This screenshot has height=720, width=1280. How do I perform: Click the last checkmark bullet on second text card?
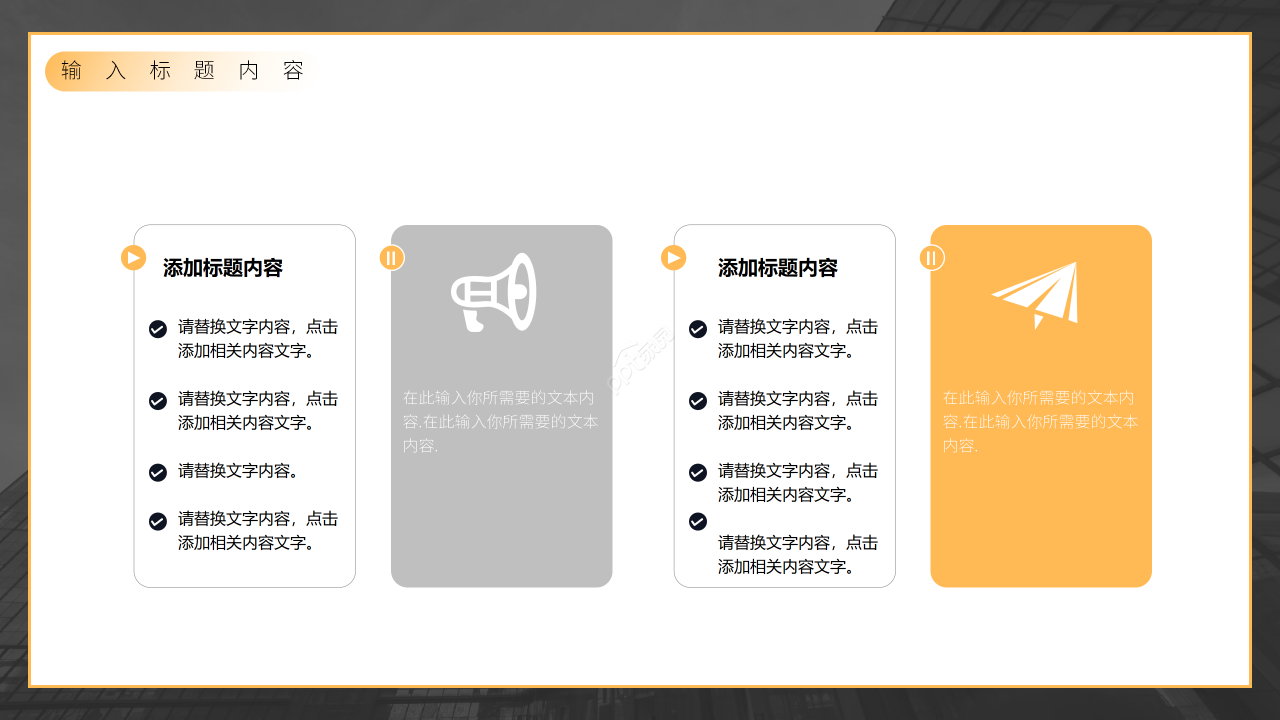[x=697, y=521]
